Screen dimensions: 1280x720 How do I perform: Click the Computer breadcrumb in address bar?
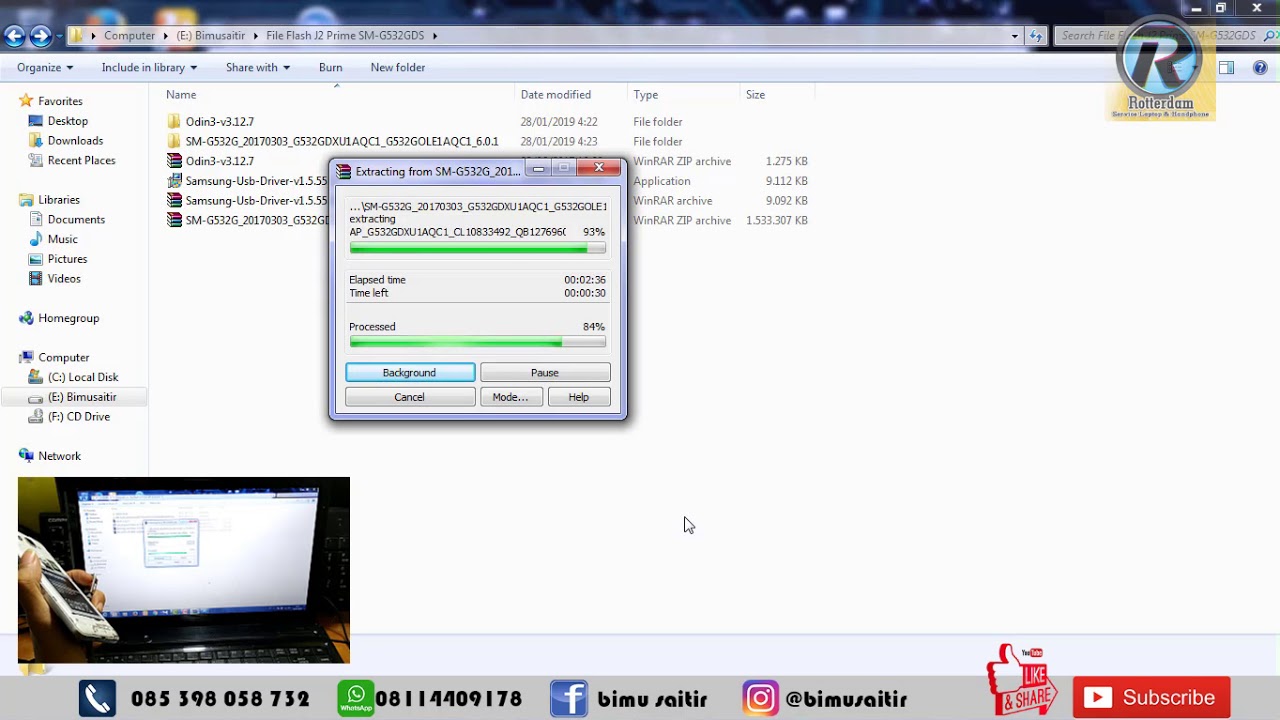pos(130,36)
